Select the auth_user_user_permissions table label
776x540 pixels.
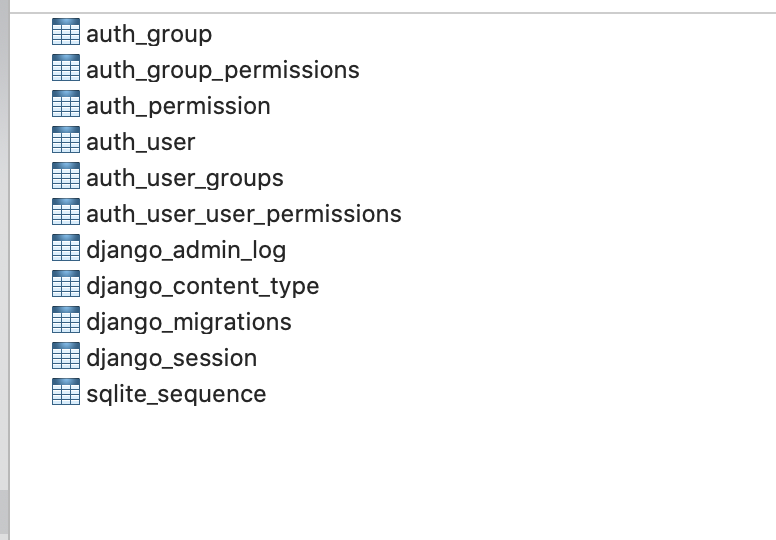pyautogui.click(x=243, y=214)
